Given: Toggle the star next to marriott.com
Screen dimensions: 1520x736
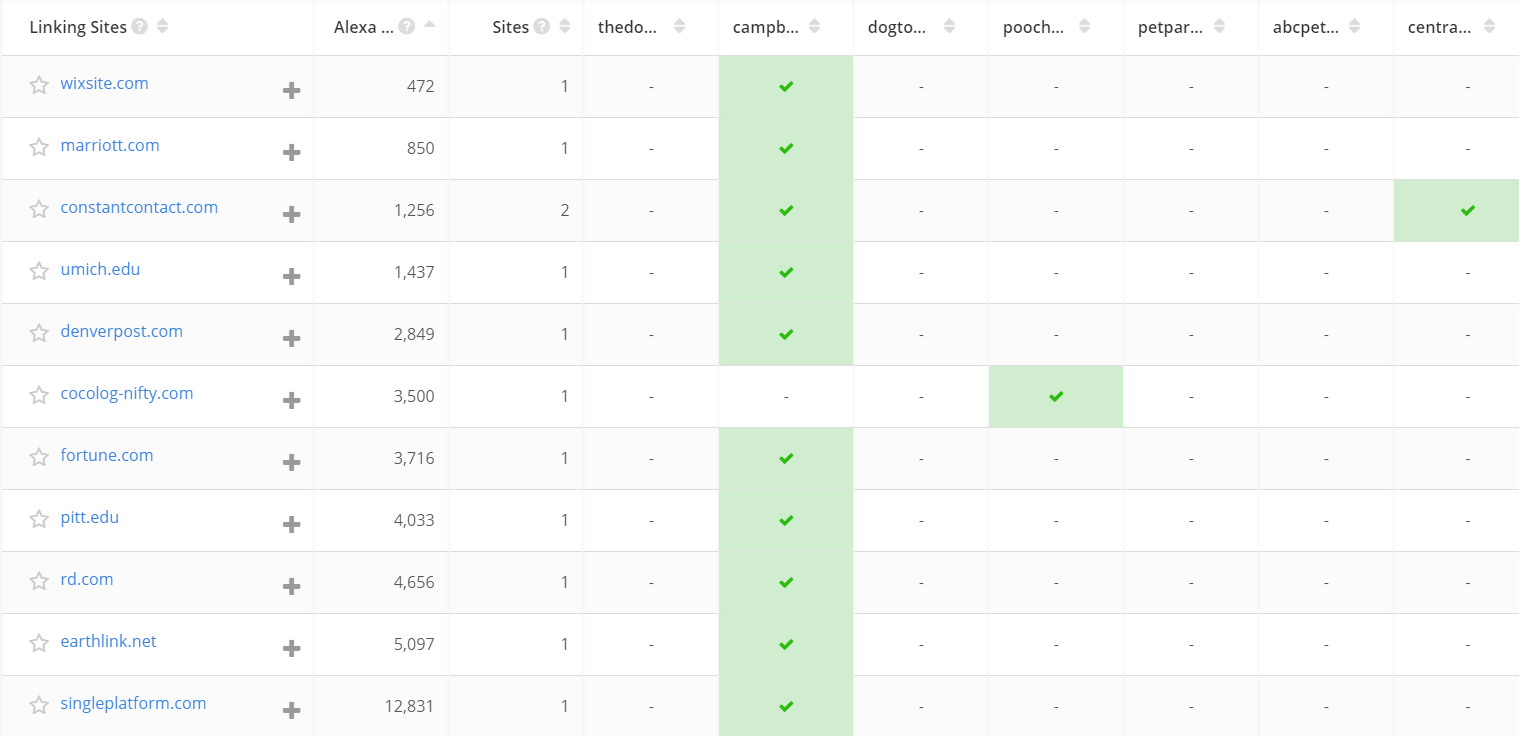Looking at the screenshot, I should 39,147.
